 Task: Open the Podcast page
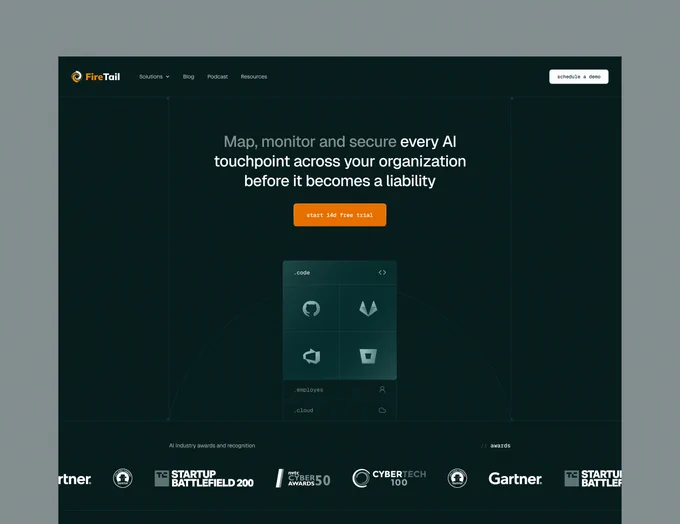click(217, 77)
